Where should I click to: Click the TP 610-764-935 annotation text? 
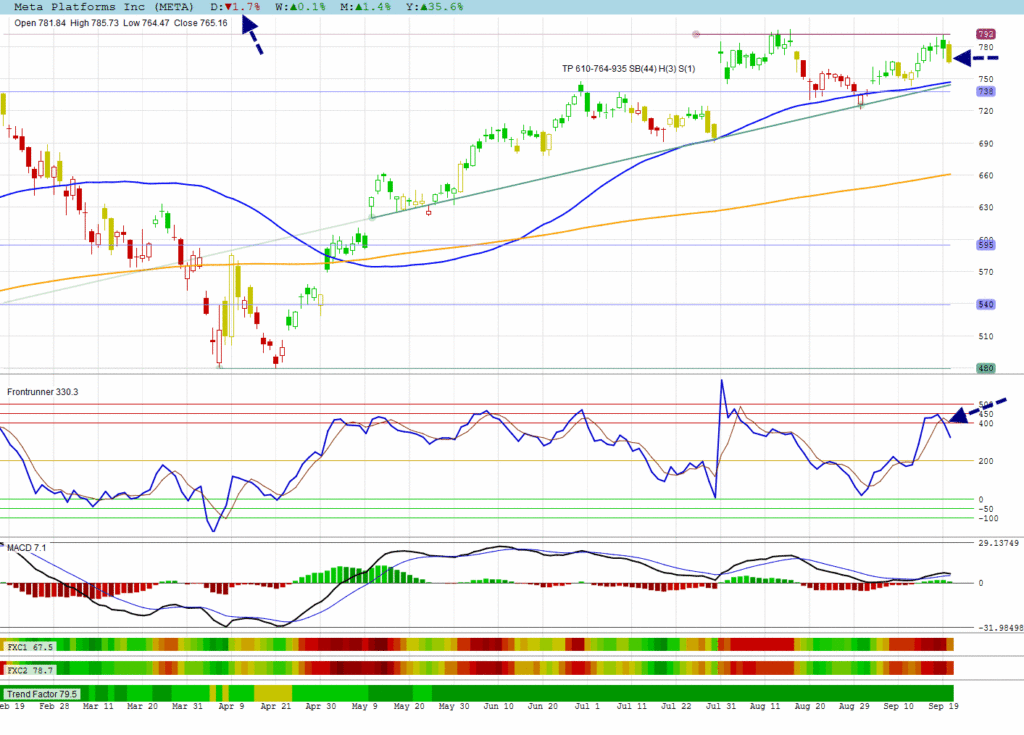click(642, 68)
